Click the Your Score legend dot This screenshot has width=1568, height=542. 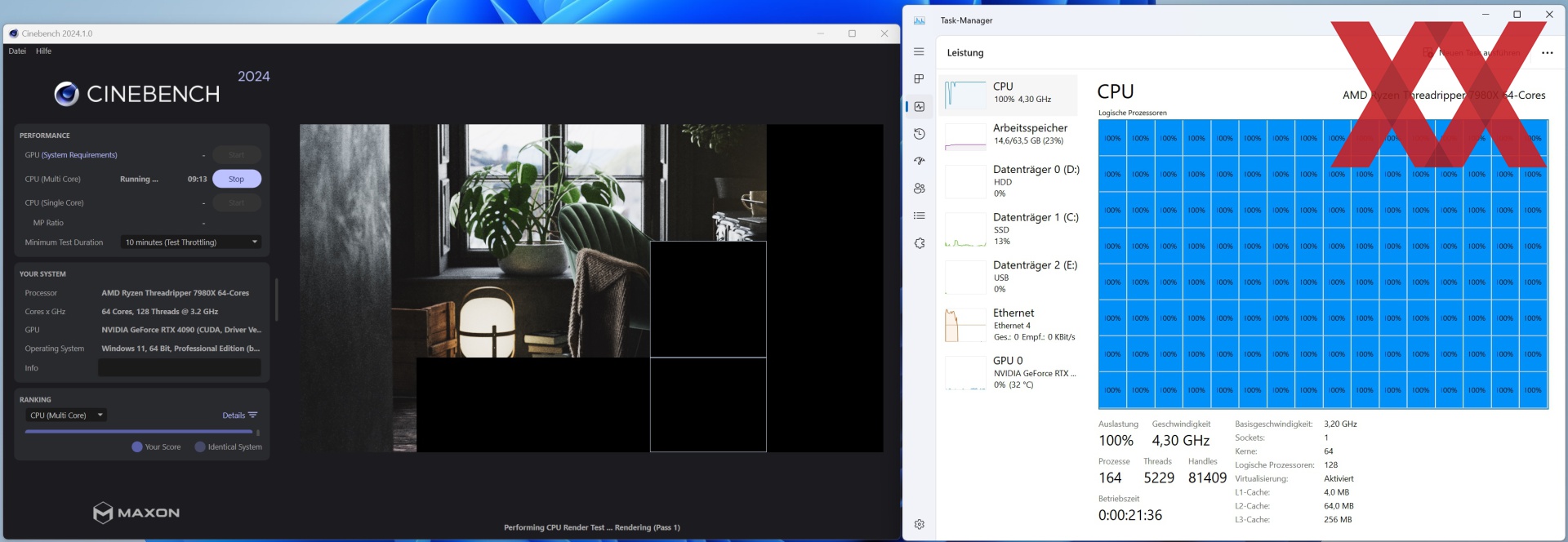136,446
